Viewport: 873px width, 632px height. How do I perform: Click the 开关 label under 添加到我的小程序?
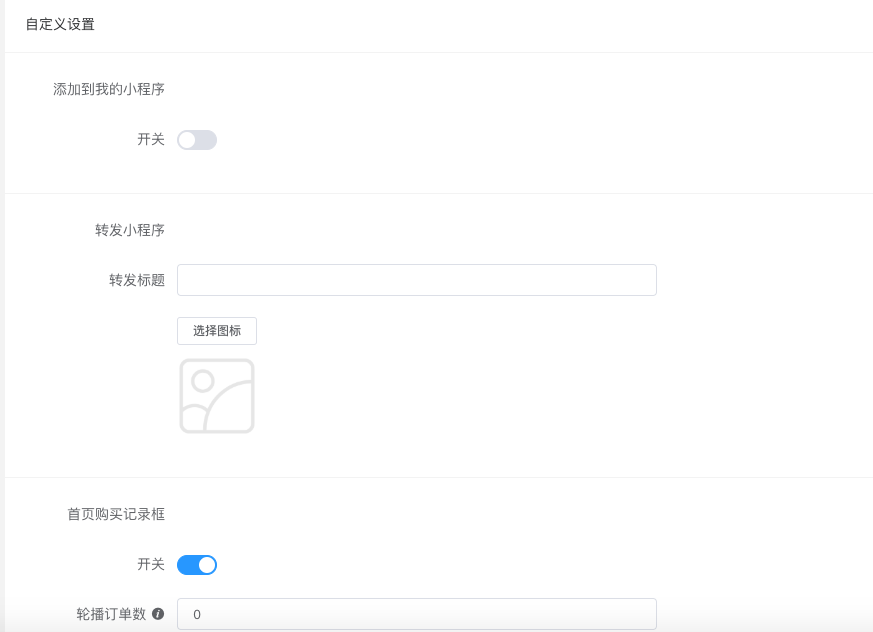[151, 139]
